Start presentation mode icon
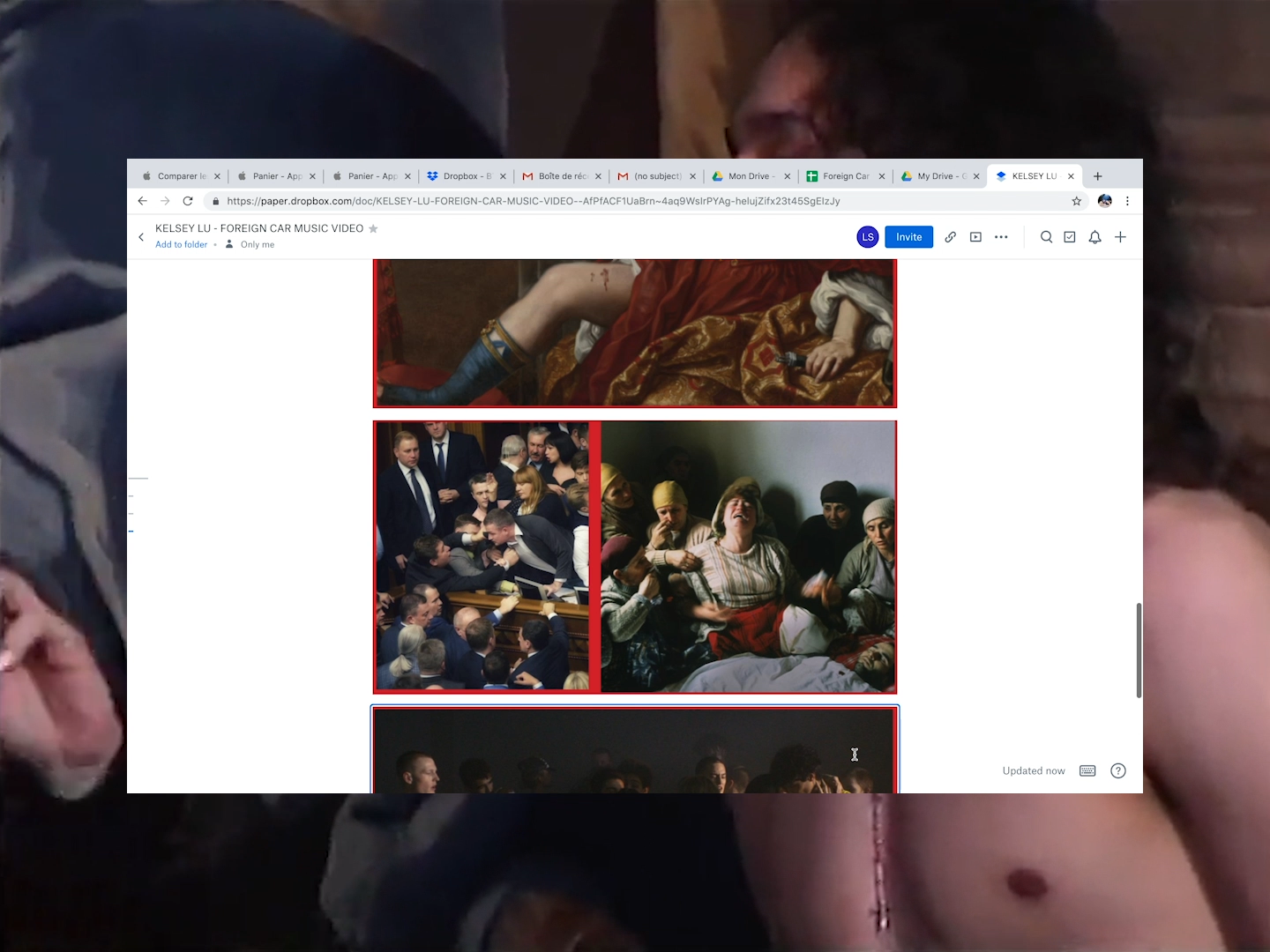1270x952 pixels. click(975, 237)
